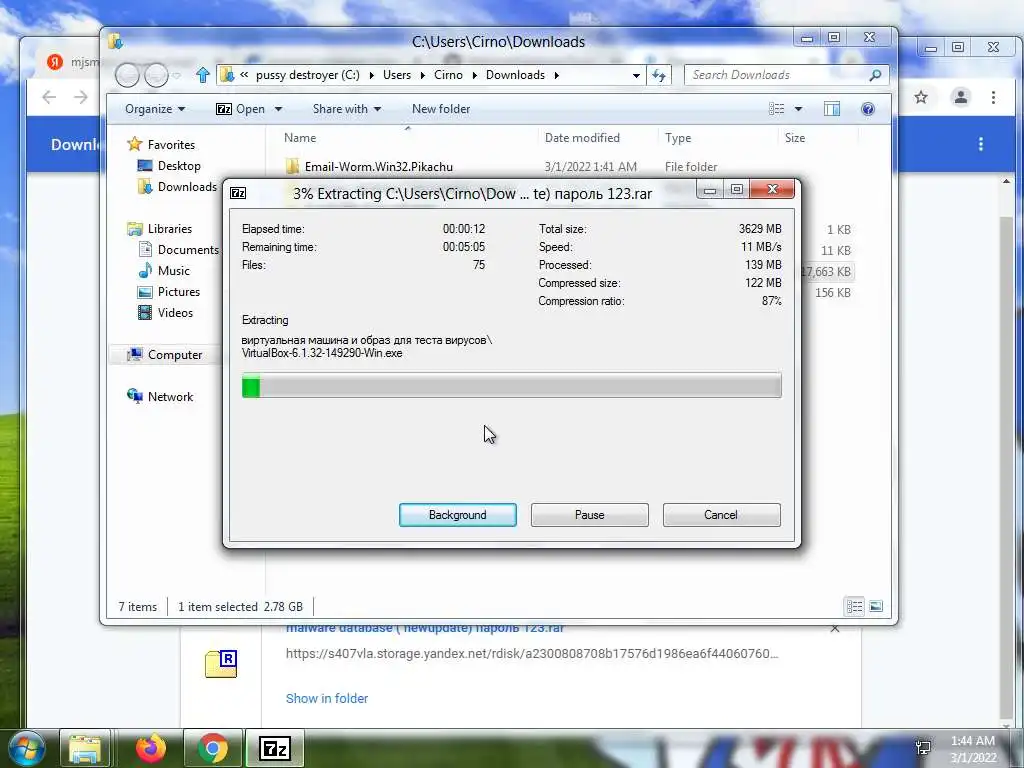Click the Up arrow in Explorer
Screen dimensions: 1024x768
202,75
